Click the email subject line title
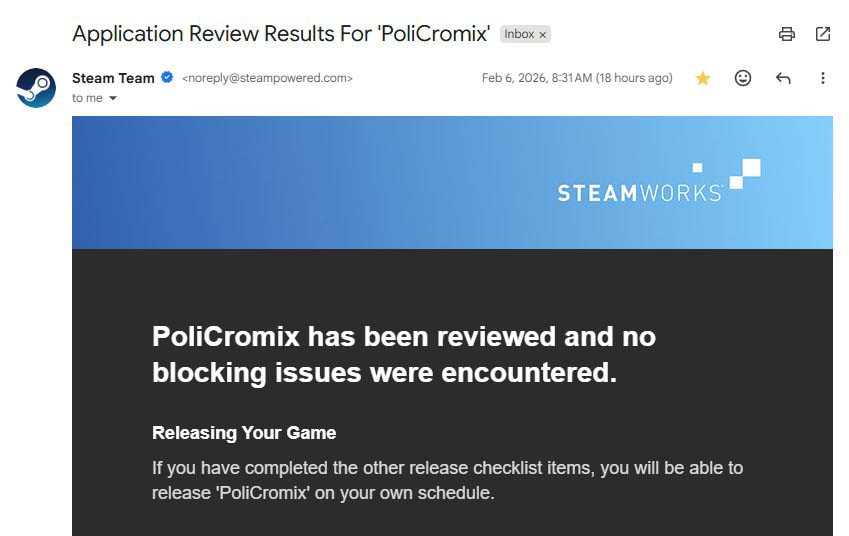The width and height of the screenshot is (849, 536). coord(281,34)
